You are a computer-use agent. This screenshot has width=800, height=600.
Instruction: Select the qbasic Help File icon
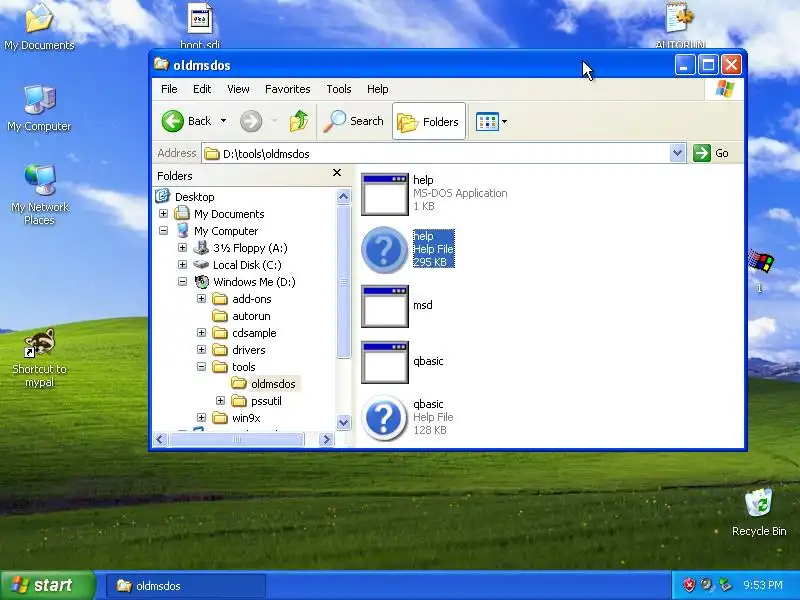[384, 418]
